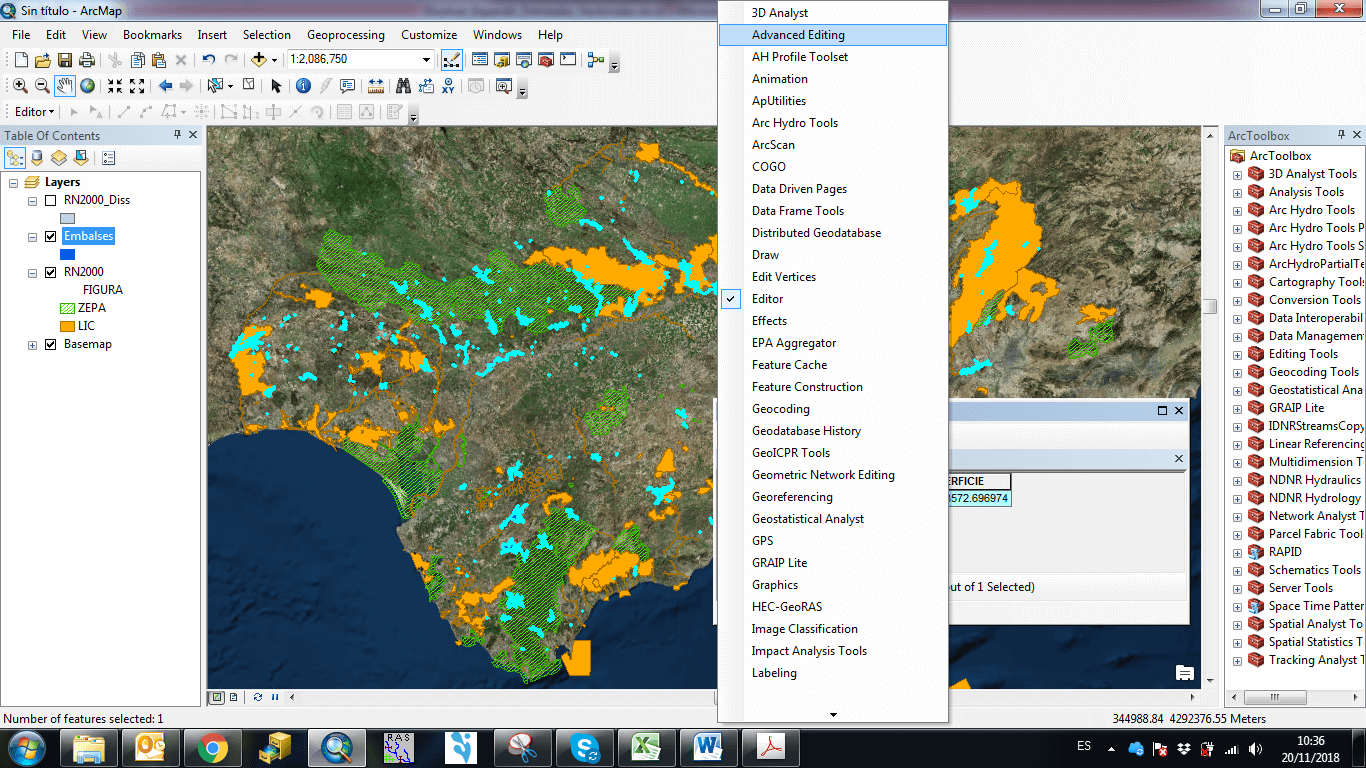Select the Zoom In tool
The height and width of the screenshot is (768, 1366).
[x=20, y=86]
